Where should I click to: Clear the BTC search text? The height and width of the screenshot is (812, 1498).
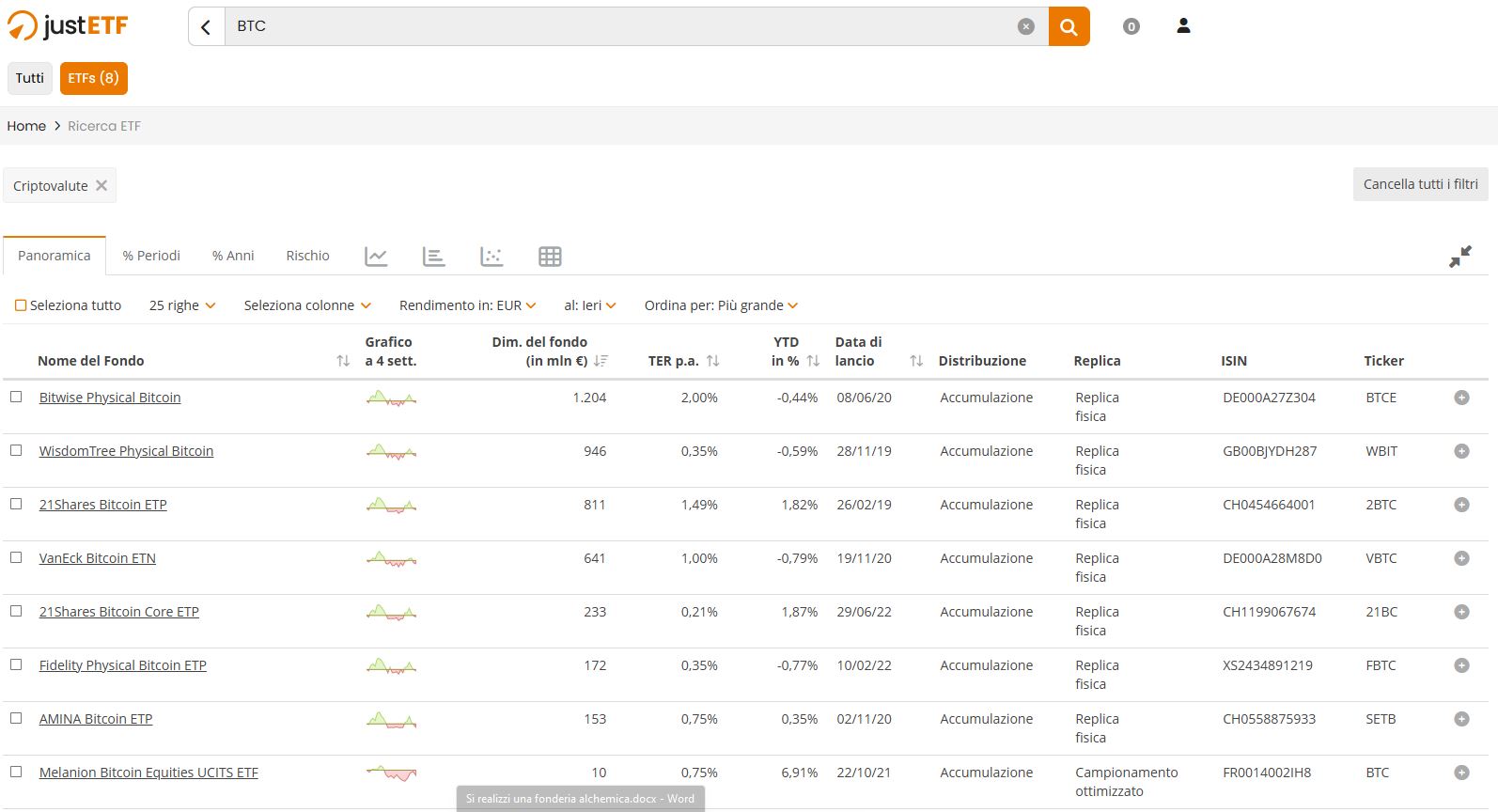coord(1026,26)
